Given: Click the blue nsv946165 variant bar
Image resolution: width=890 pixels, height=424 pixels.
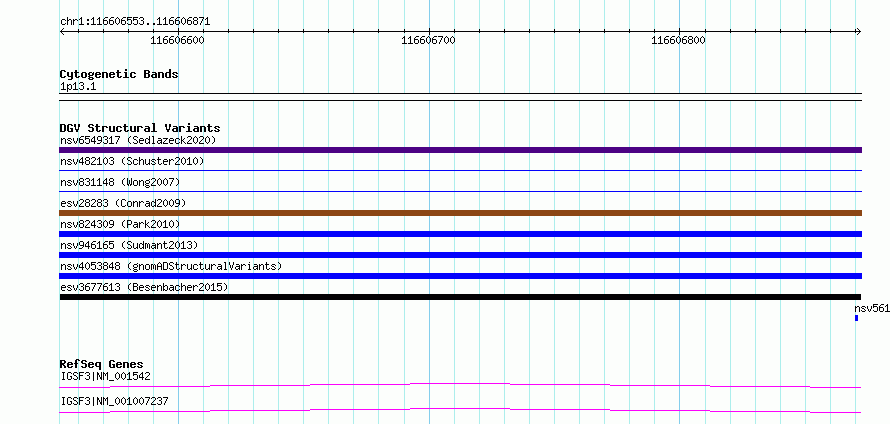Looking at the screenshot, I should point(460,255).
